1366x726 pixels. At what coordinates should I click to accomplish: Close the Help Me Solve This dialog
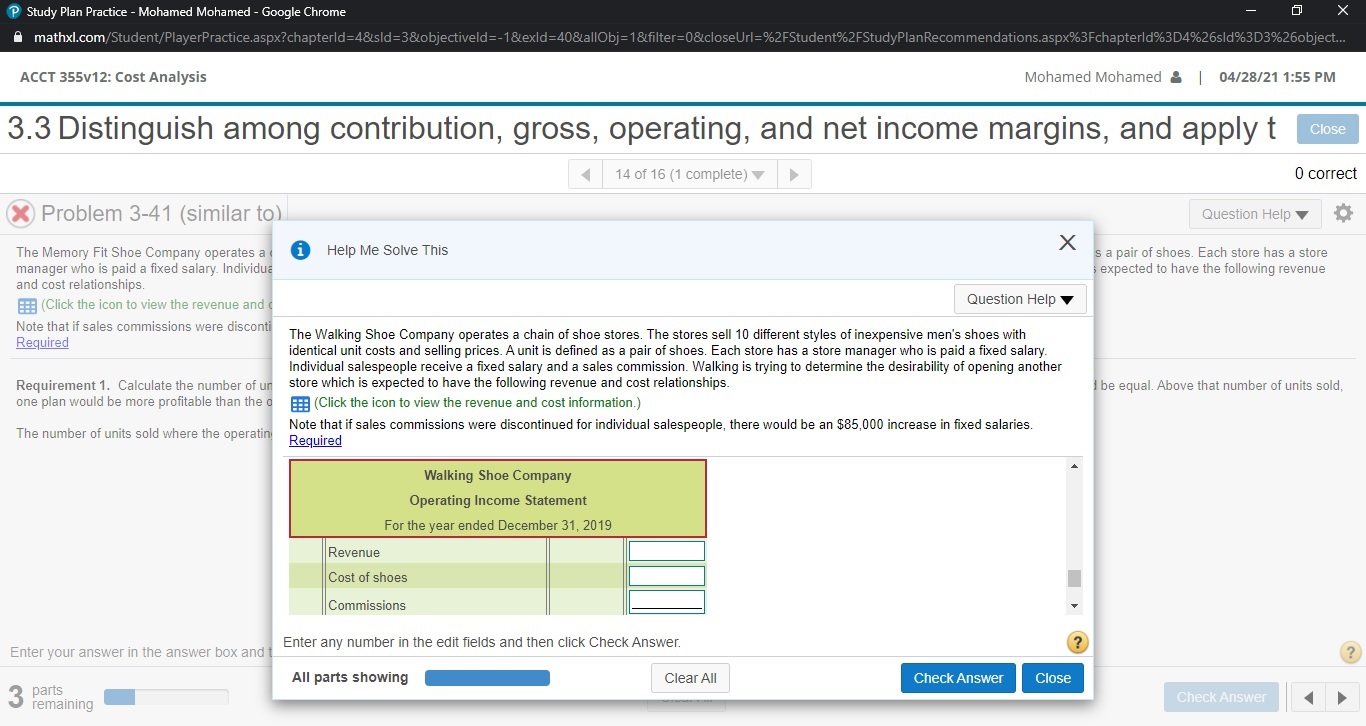click(x=1067, y=242)
